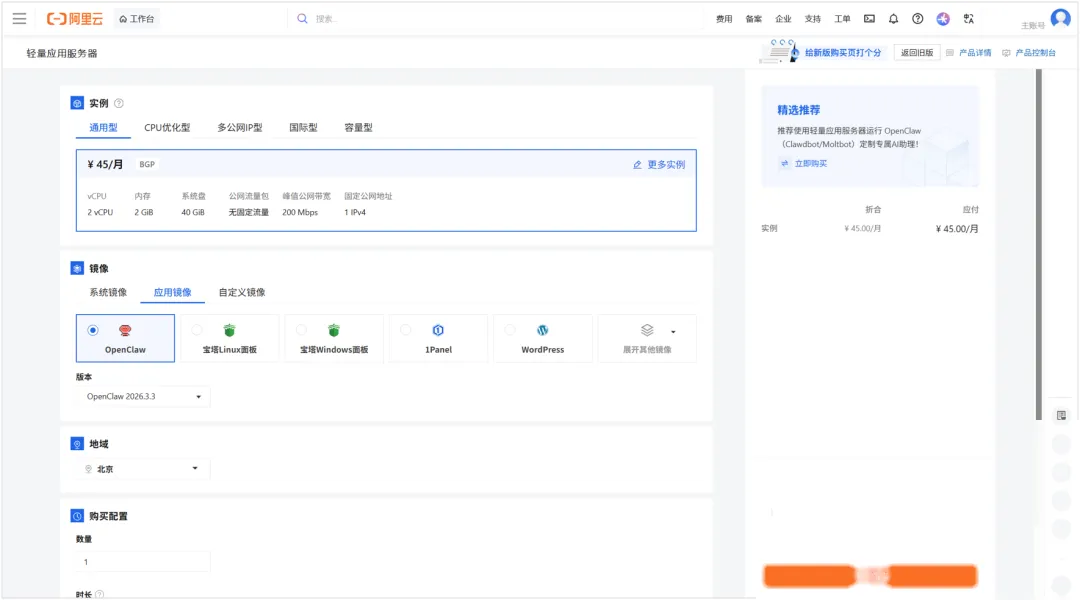The width and height of the screenshot is (1080, 600).
Task: Open the 北京 region dropdown
Action: coord(143,469)
